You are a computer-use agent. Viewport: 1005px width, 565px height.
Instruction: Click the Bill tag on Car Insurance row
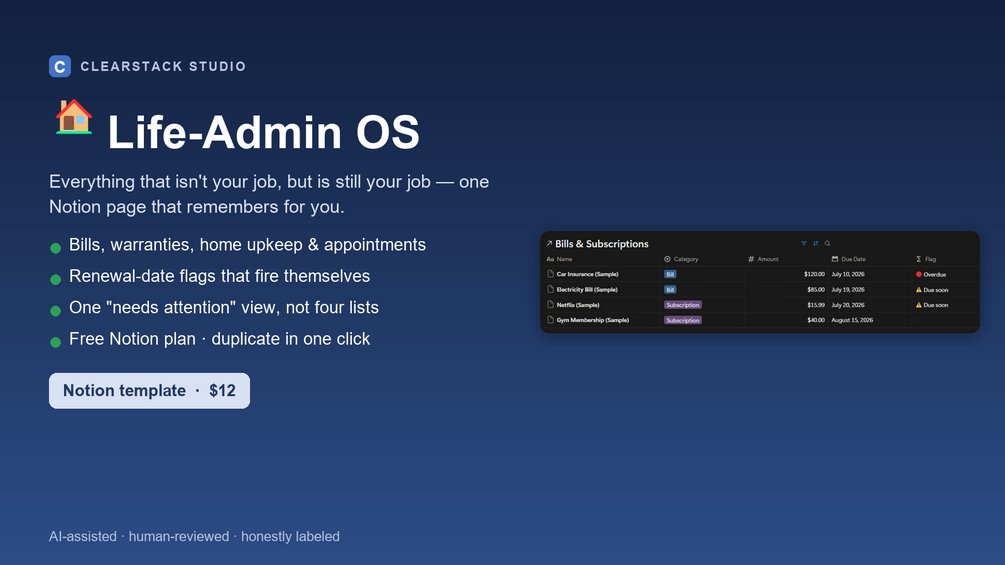pyautogui.click(x=670, y=274)
